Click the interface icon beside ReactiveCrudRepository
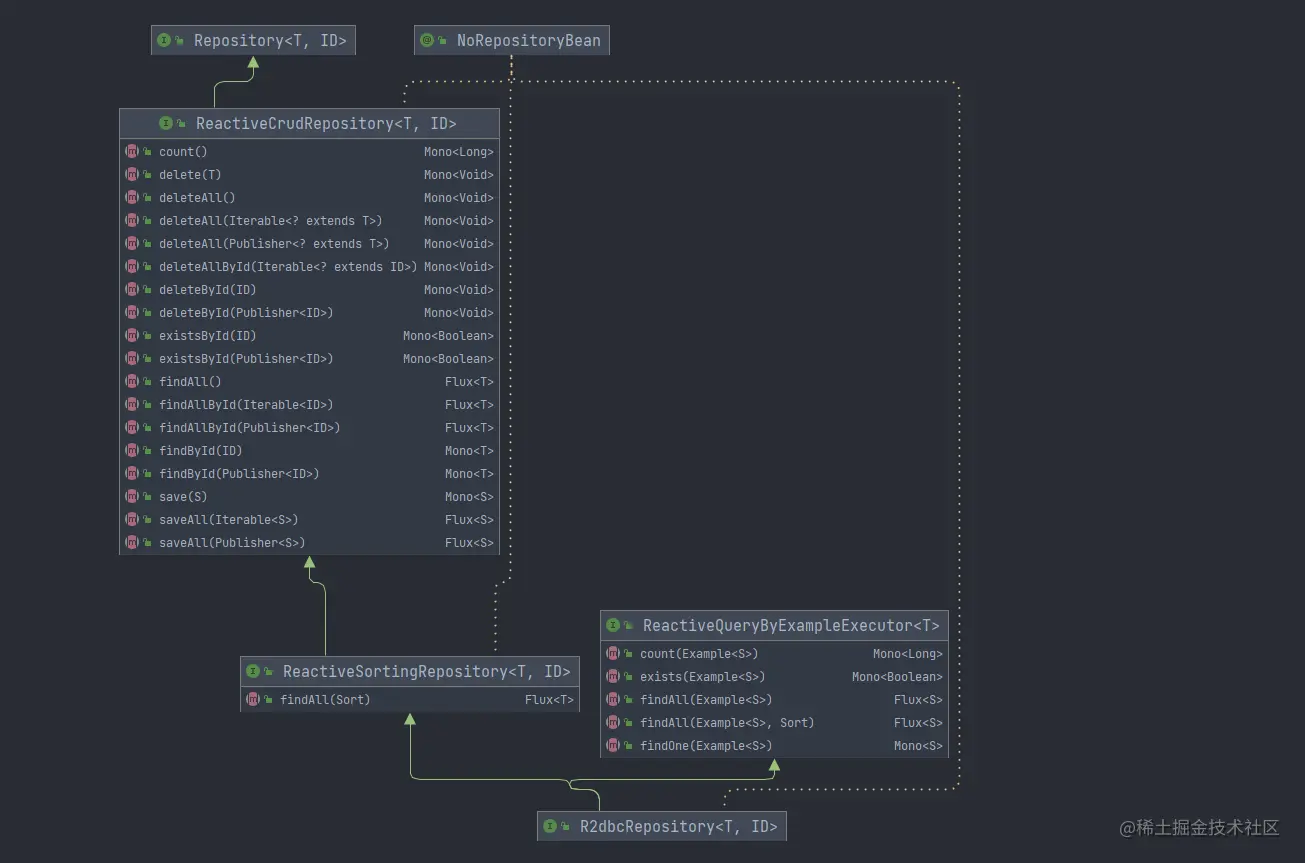This screenshot has height=863, width=1305. 166,124
